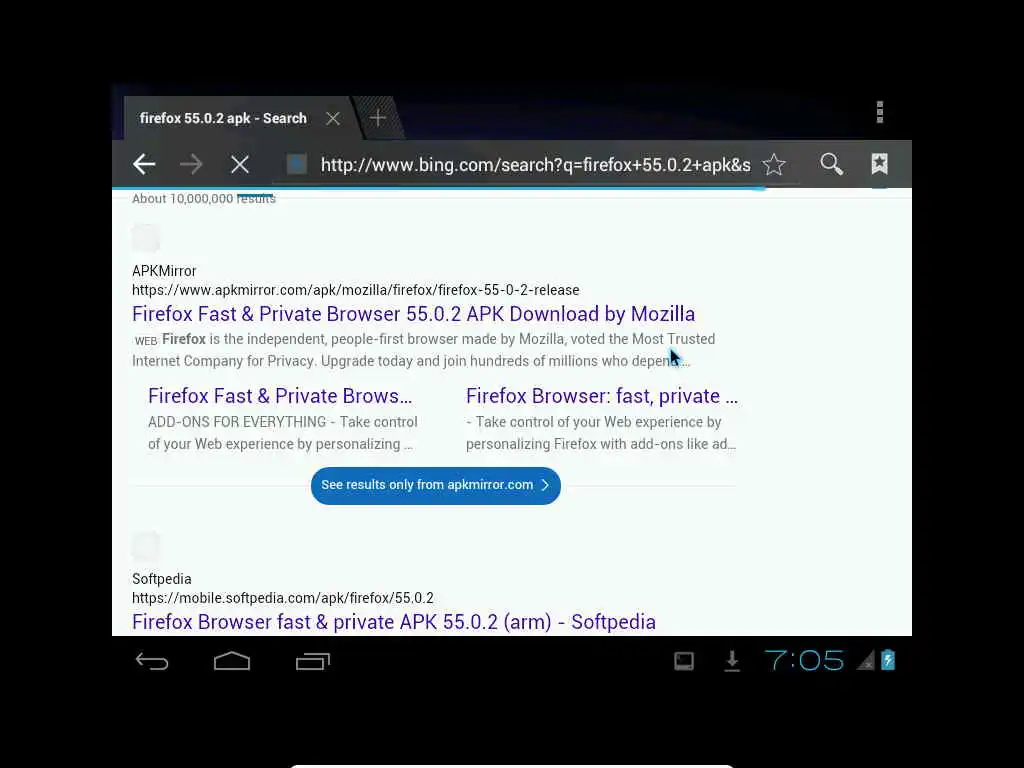Open a new tab with the plus button

pos(377,118)
